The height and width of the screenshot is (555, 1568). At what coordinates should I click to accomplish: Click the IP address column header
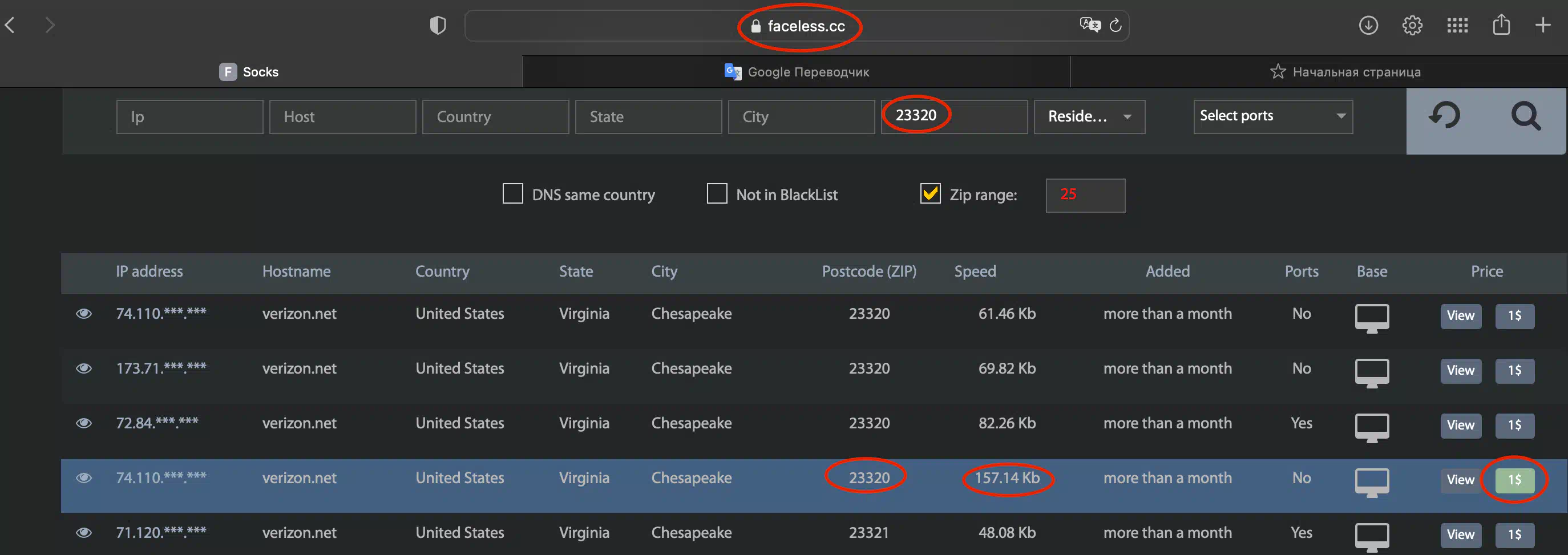(x=149, y=272)
